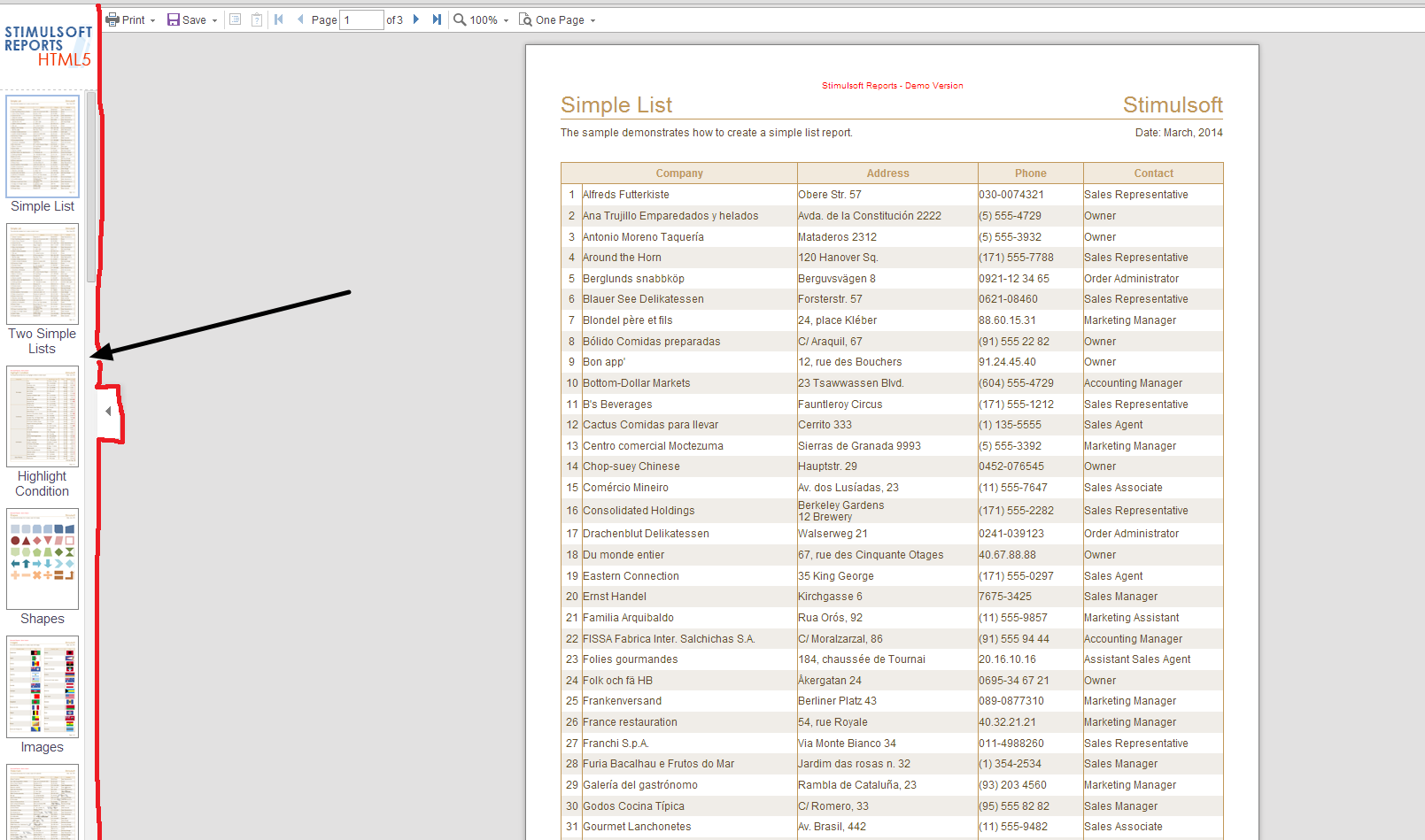Click the Stimulsoft Reports HTML5 logo
The image size is (1425, 840).
[48, 46]
